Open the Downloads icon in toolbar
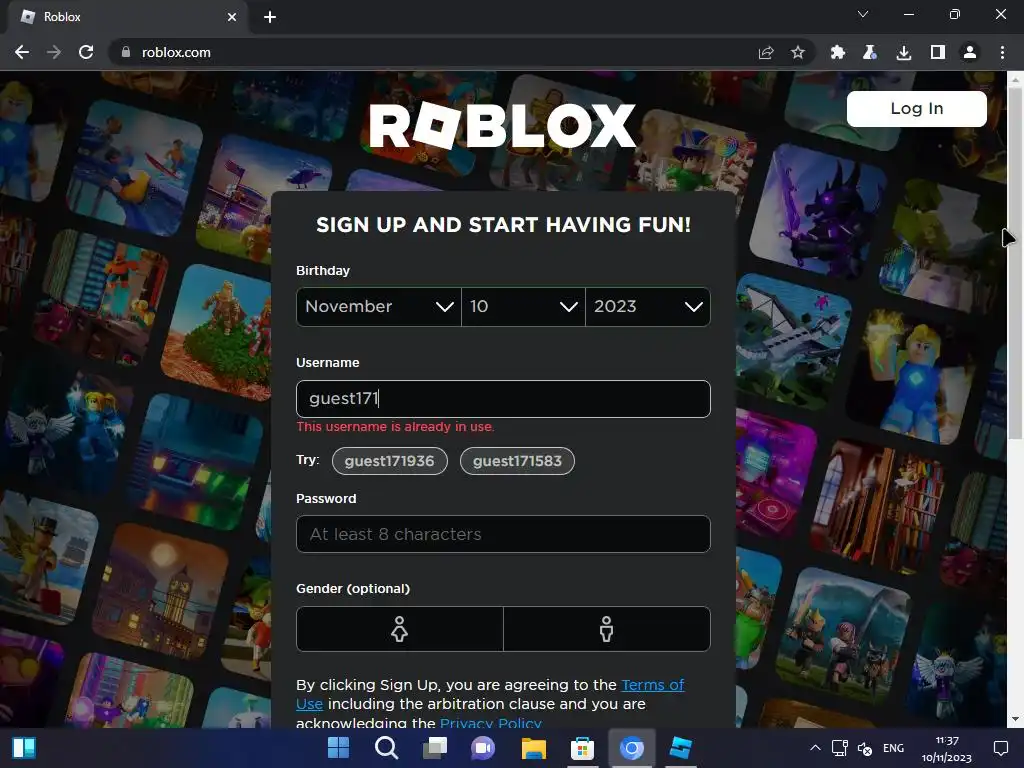This screenshot has width=1024, height=768. click(904, 52)
